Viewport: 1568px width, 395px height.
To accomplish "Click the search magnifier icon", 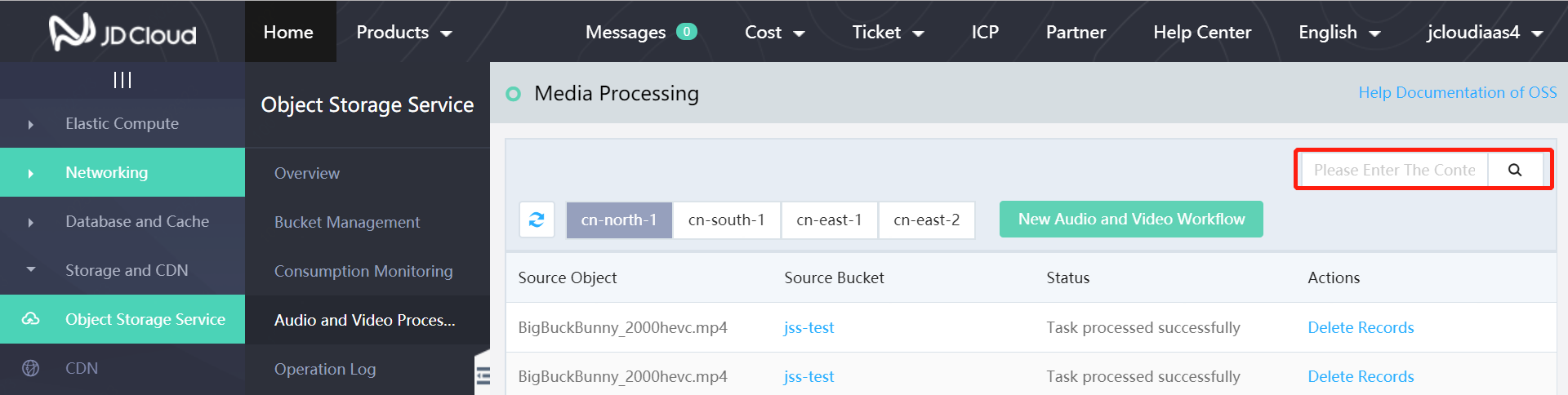I will (1515, 170).
